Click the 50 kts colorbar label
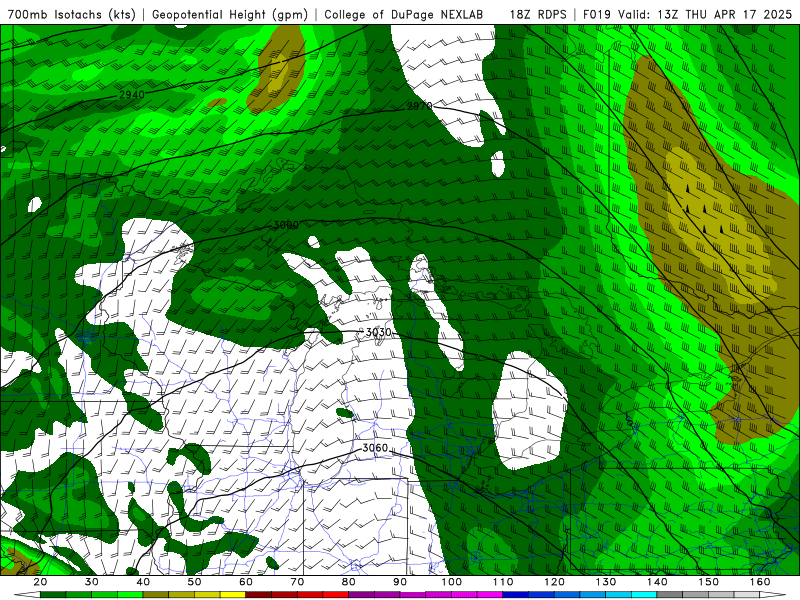Image resolution: width=800 pixels, height=600 pixels. click(x=194, y=582)
